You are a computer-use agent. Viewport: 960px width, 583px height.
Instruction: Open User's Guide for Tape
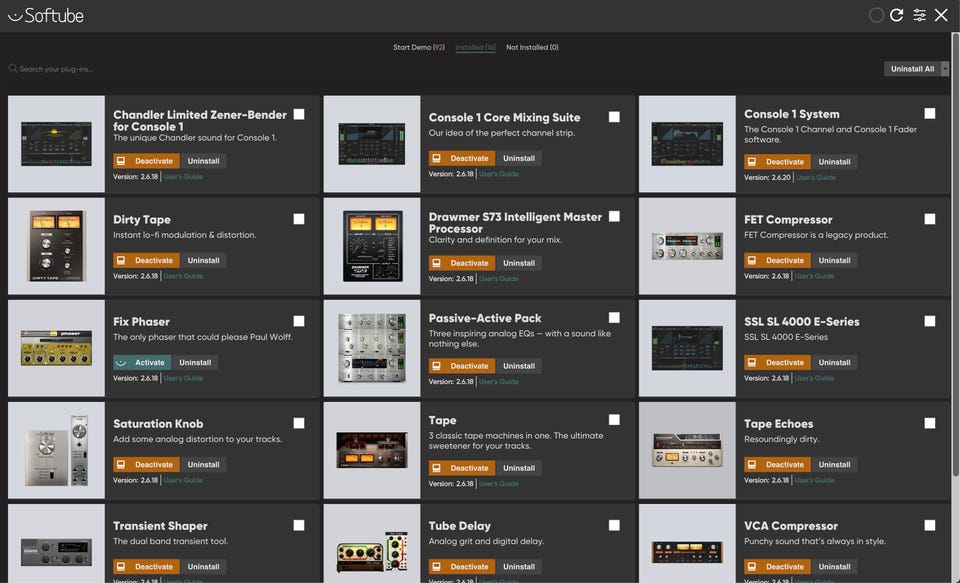498,484
